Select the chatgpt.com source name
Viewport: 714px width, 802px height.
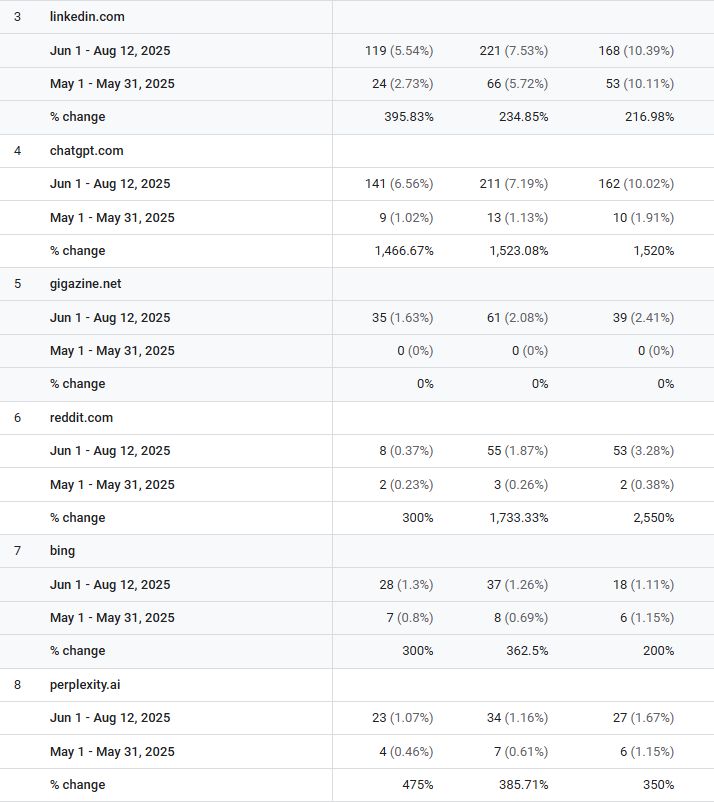[x=86, y=150]
